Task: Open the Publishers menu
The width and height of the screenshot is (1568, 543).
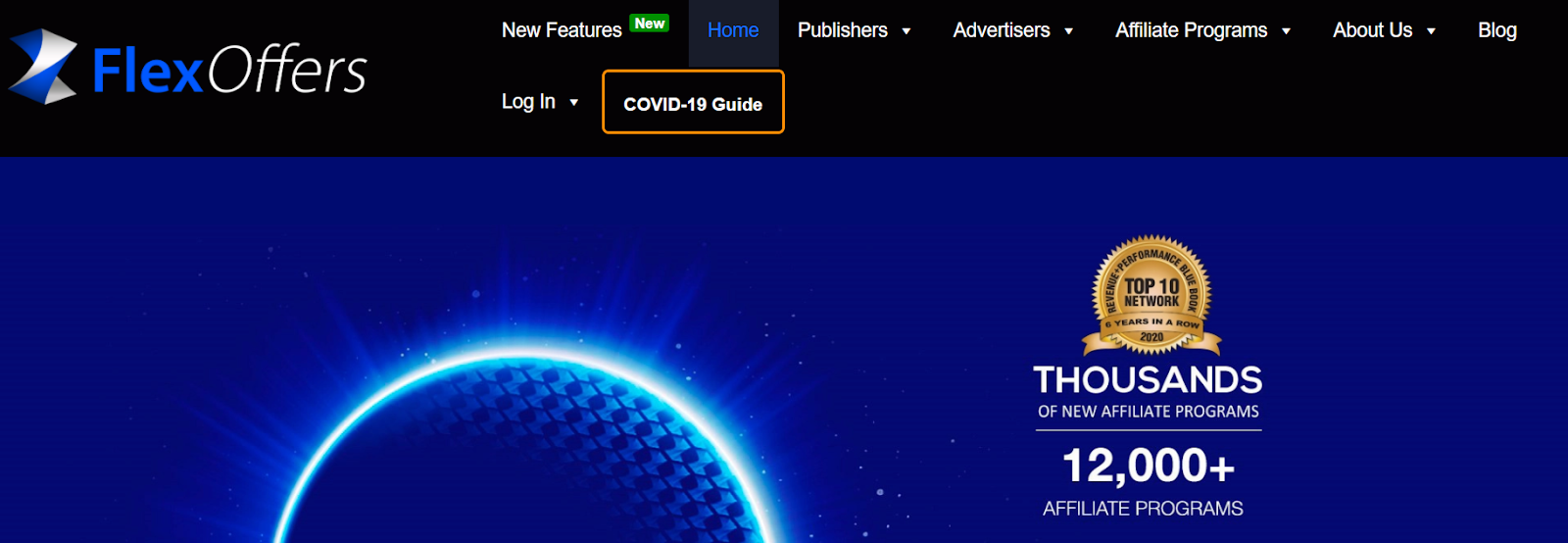Action: tap(843, 30)
